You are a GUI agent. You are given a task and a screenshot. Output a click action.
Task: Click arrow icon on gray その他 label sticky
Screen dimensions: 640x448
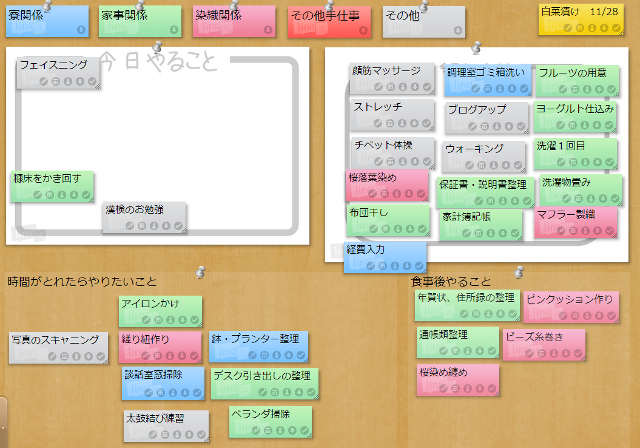[458, 31]
